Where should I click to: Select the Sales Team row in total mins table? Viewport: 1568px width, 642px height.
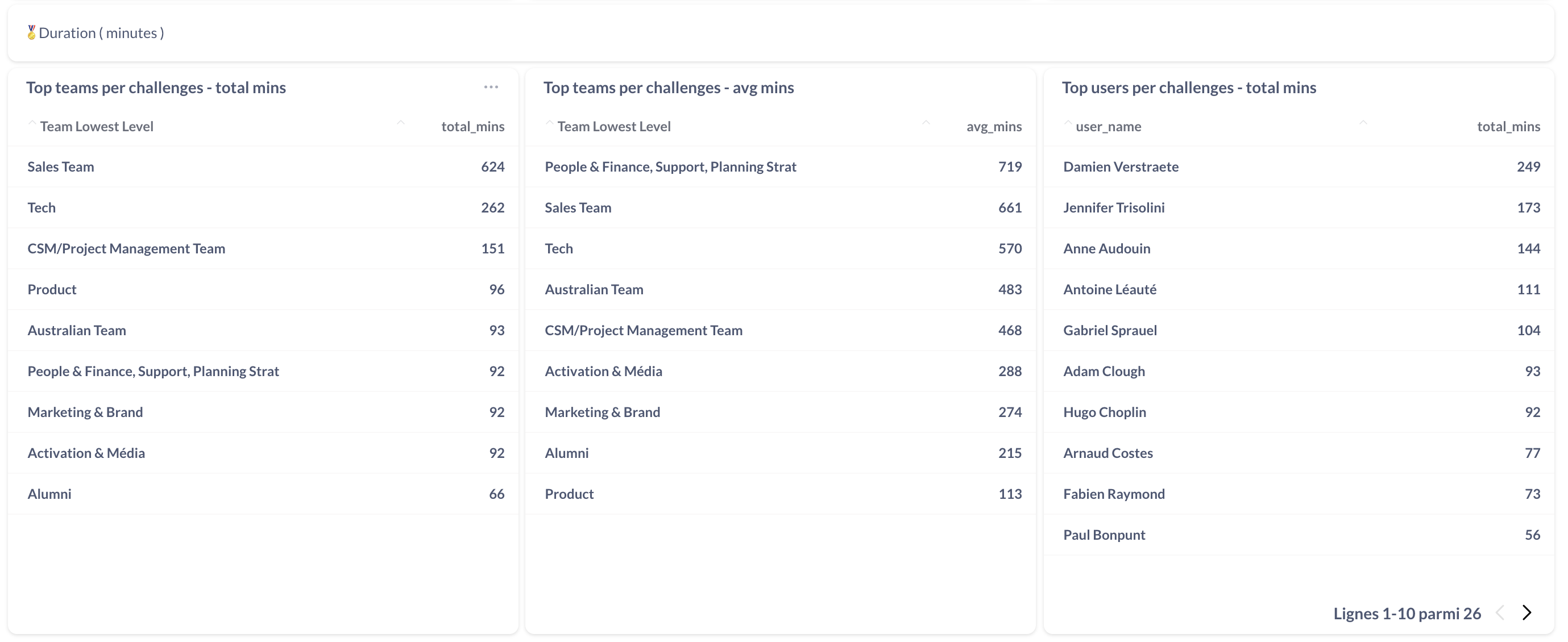click(61, 166)
